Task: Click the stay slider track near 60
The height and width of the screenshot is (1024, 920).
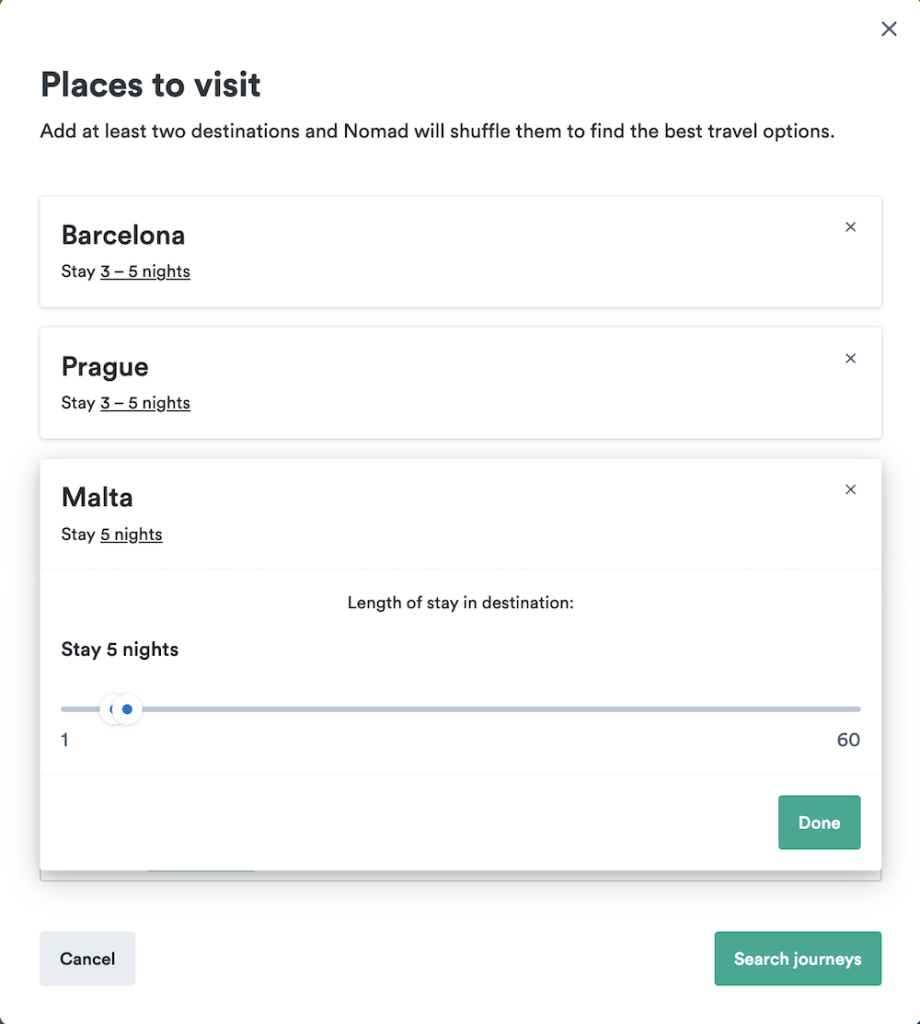Action: pos(840,710)
